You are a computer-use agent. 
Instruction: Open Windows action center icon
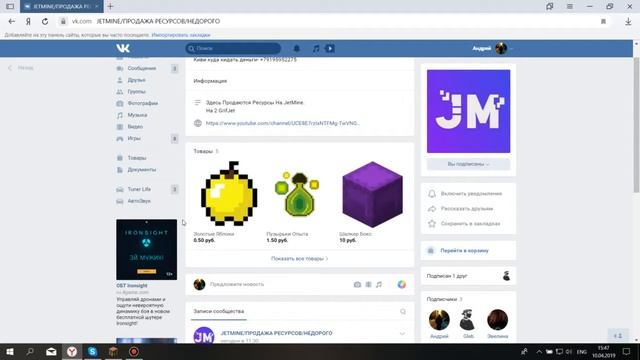tap(627, 351)
